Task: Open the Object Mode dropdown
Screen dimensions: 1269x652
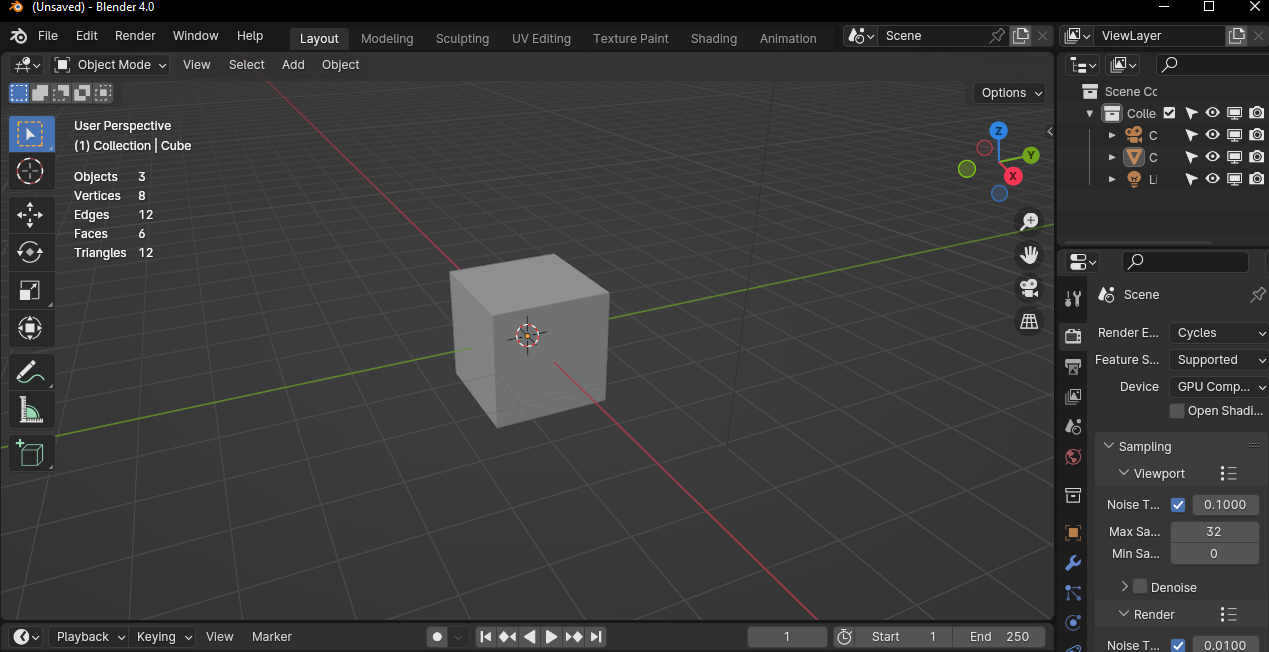Action: 111,65
